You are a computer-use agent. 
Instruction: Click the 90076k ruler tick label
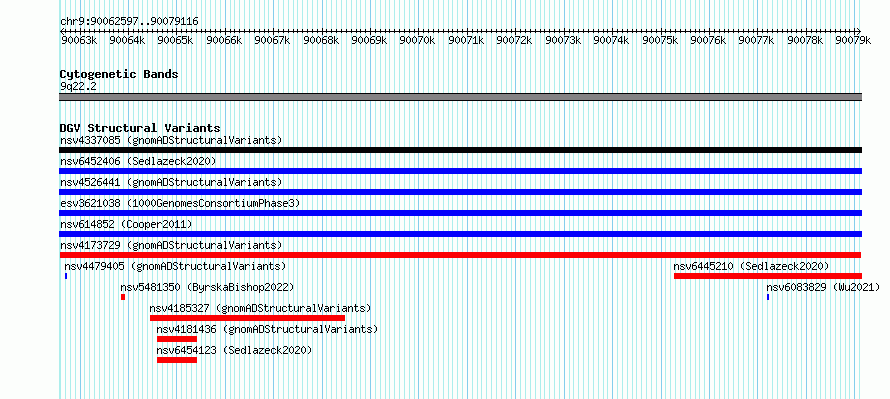tap(709, 40)
